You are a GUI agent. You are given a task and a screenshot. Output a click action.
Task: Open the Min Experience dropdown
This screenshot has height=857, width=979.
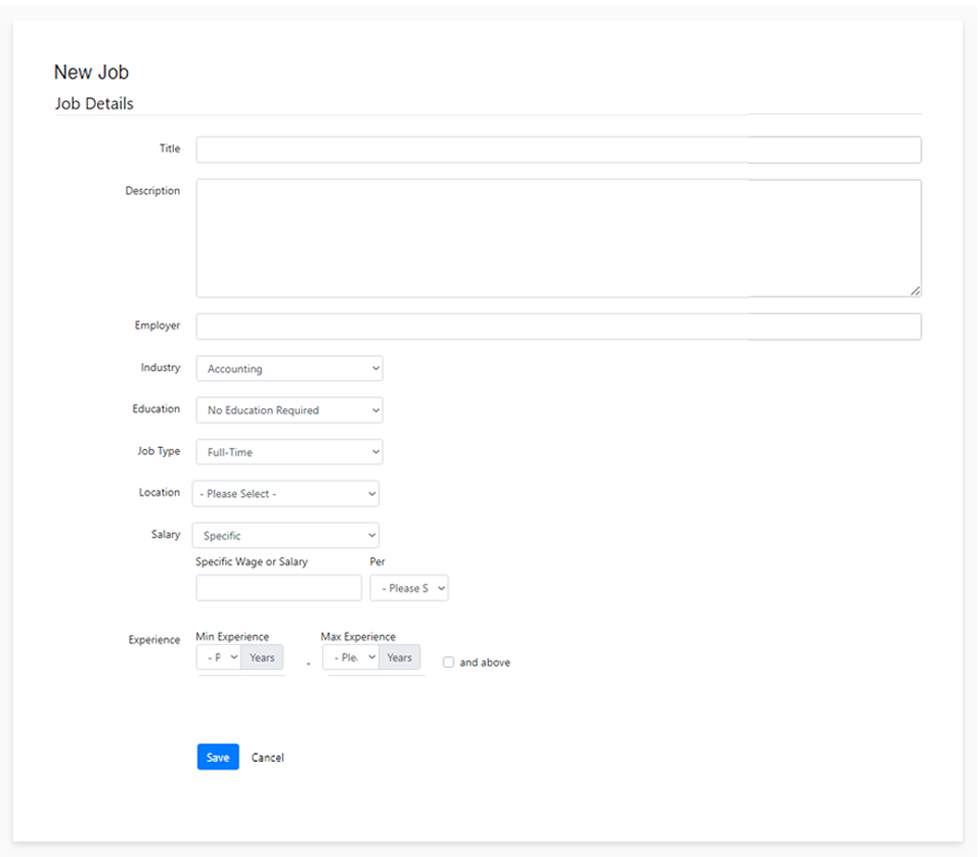pyautogui.click(x=219, y=658)
